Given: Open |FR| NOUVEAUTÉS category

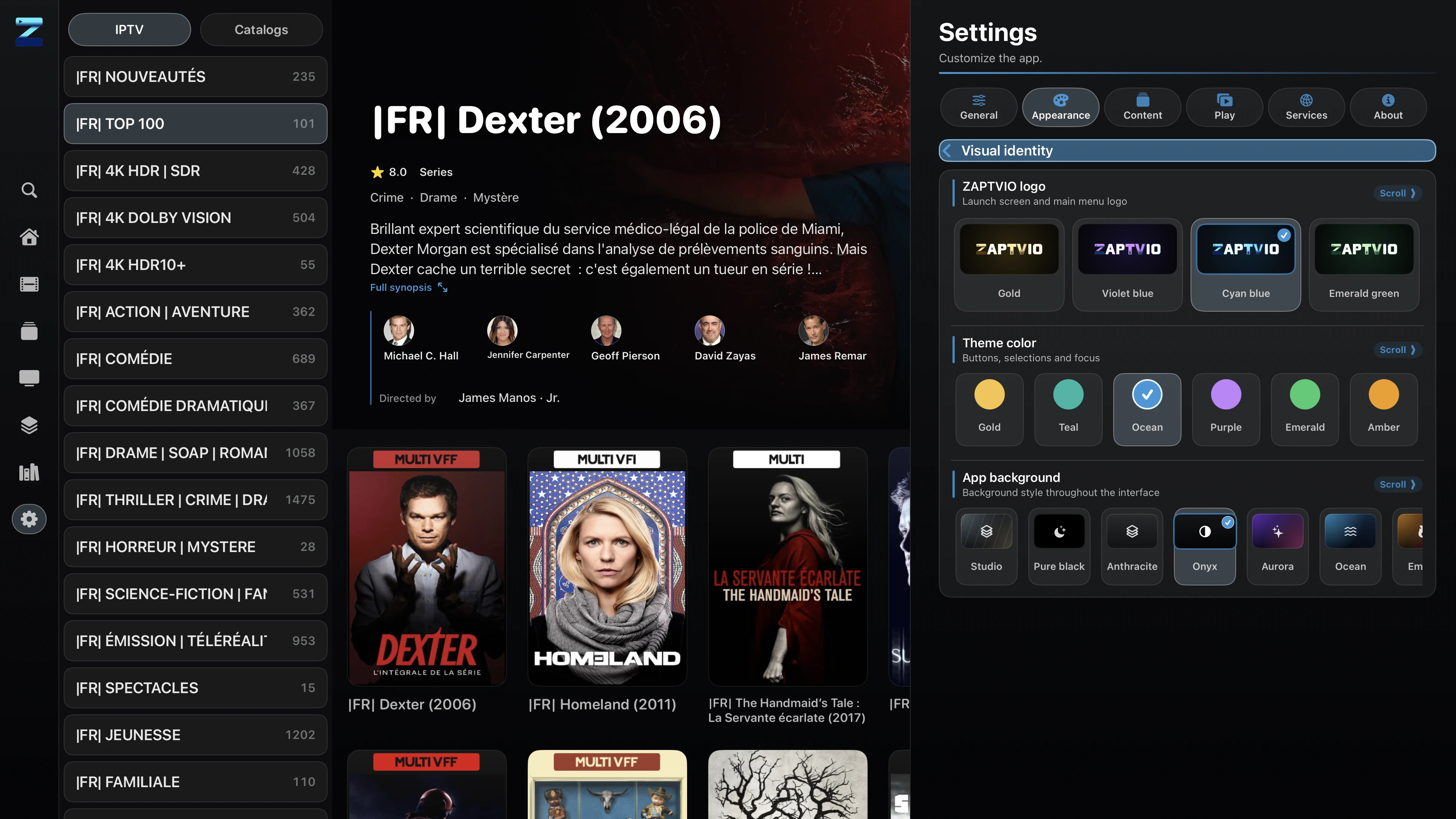Looking at the screenshot, I should [196, 76].
